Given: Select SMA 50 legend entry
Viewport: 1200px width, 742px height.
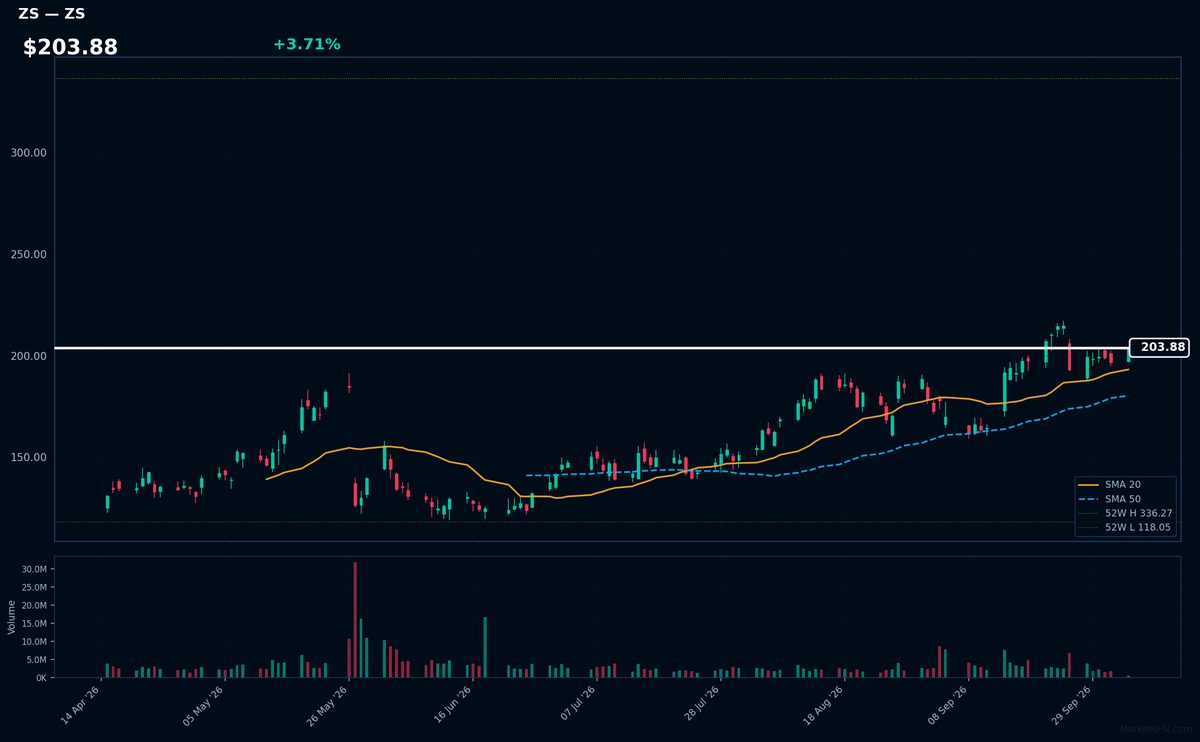Looking at the screenshot, I should tap(1122, 499).
